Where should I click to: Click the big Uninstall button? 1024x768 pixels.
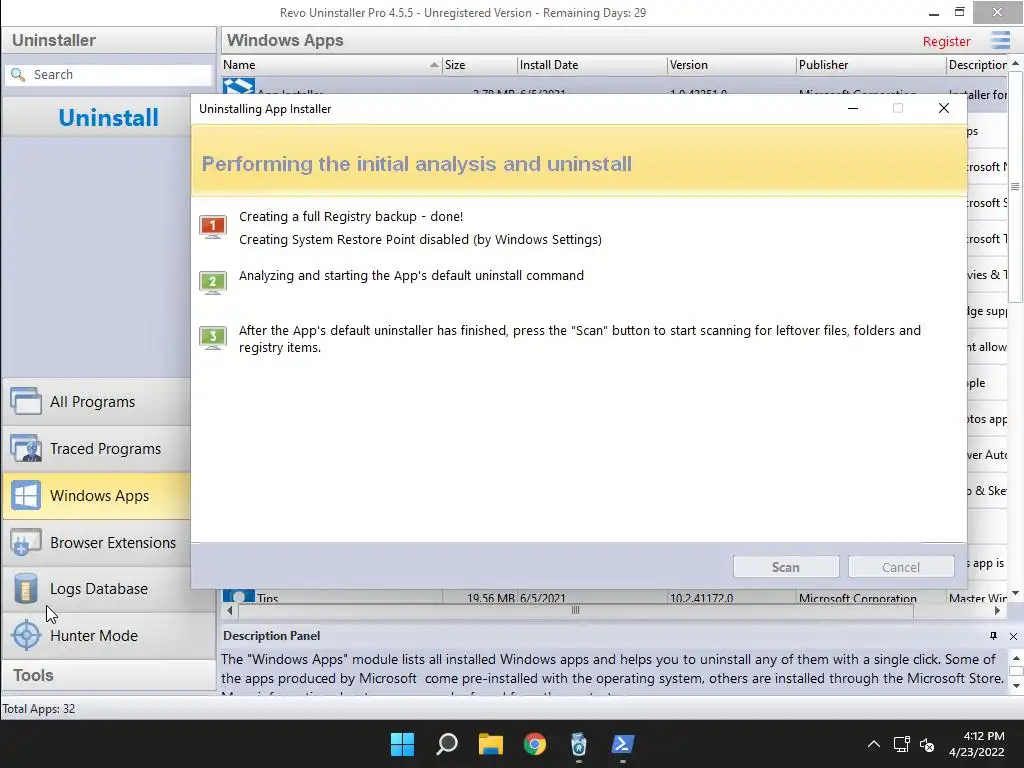click(x=108, y=118)
